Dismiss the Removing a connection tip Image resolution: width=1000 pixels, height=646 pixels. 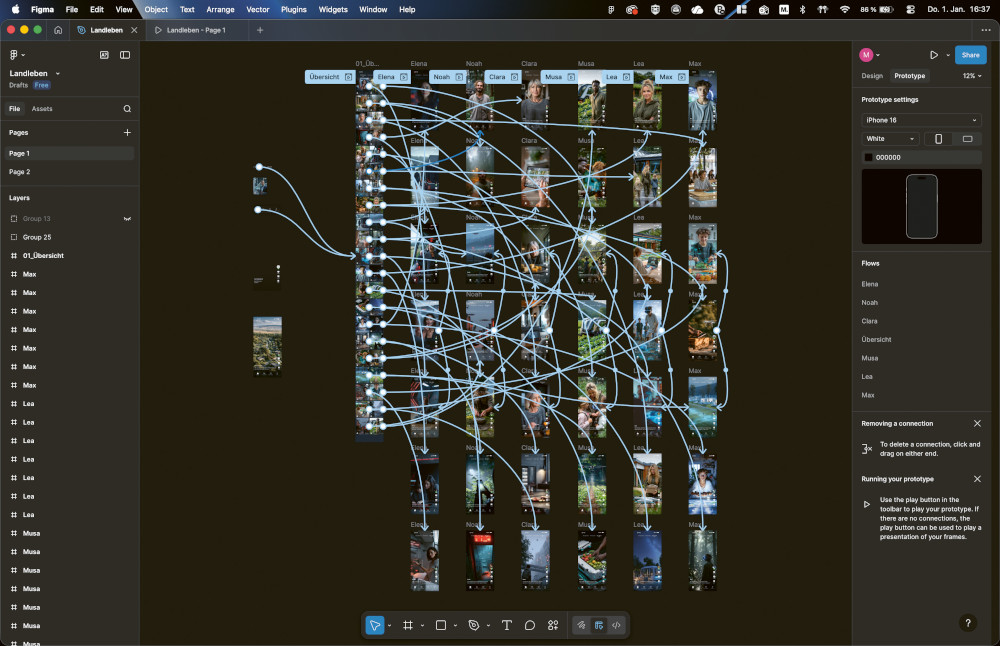pos(977,423)
